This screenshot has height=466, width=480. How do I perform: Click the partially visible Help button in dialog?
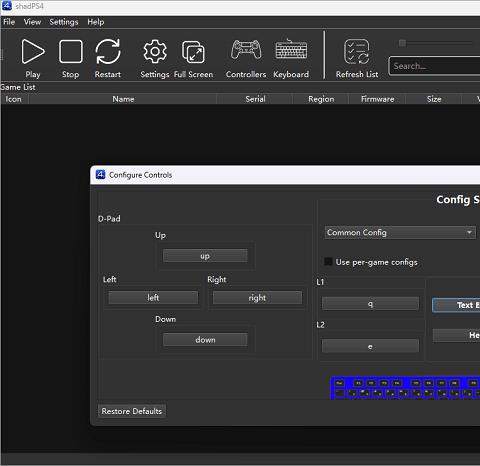(x=456, y=335)
